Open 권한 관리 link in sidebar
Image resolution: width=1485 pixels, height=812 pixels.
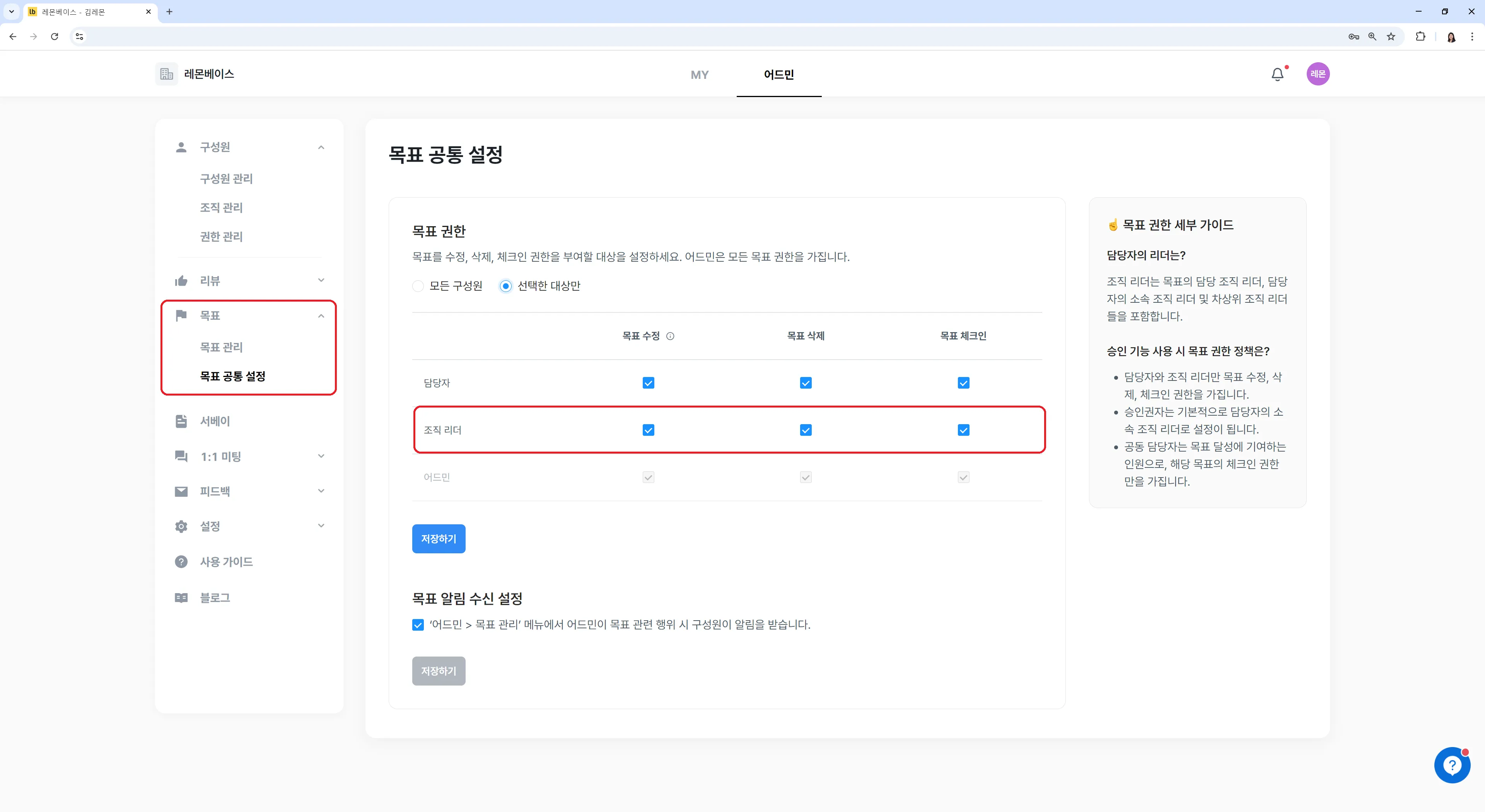221,237
